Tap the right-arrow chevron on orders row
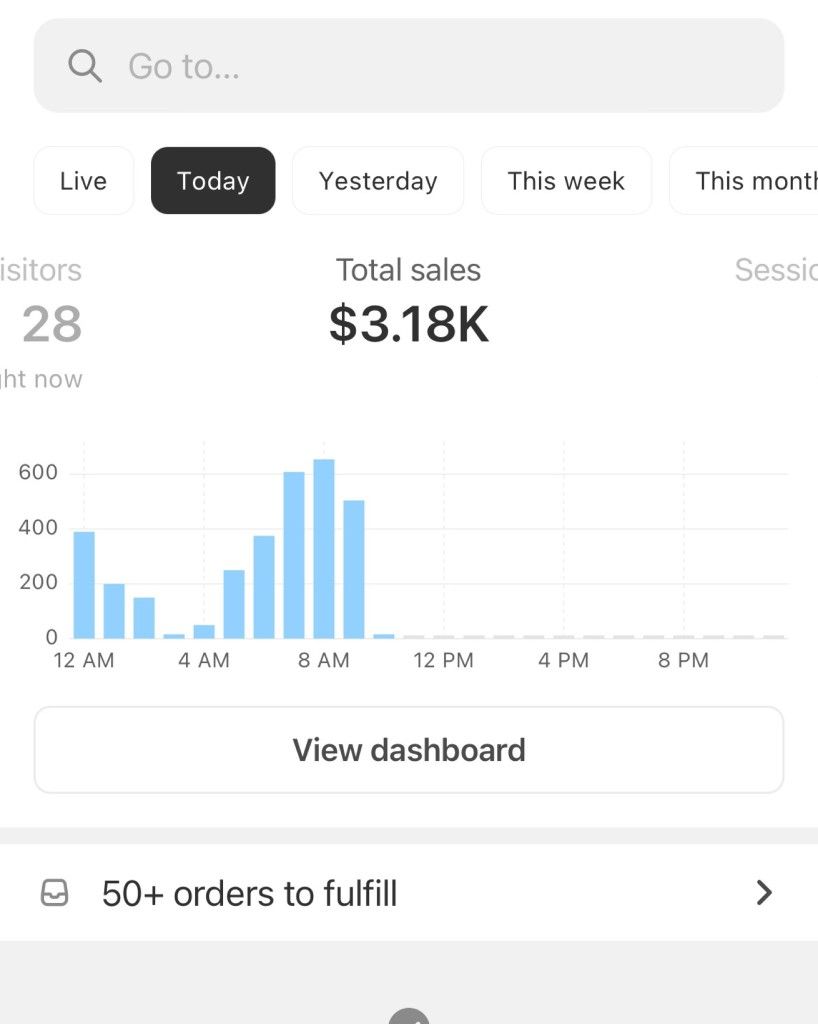Image resolution: width=818 pixels, height=1024 pixels. pos(765,893)
